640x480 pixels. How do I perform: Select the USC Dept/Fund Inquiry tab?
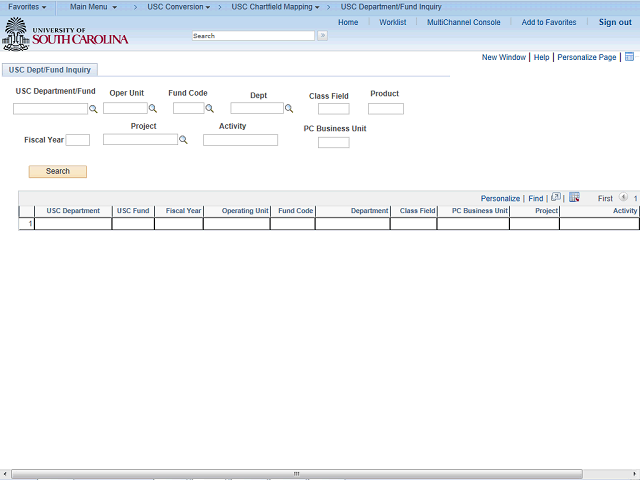click(50, 70)
